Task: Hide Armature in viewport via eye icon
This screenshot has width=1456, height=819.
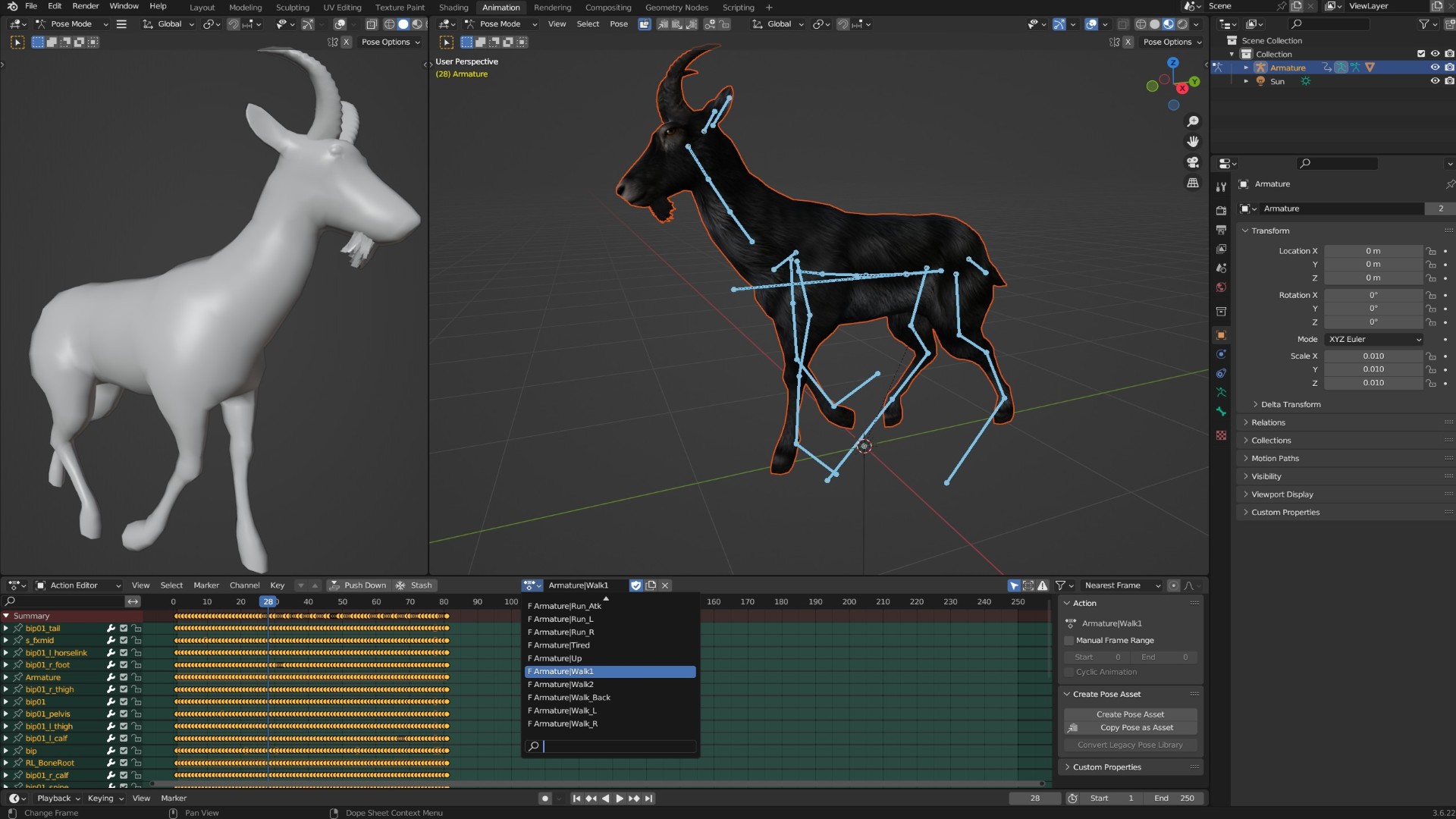Action: tap(1435, 67)
